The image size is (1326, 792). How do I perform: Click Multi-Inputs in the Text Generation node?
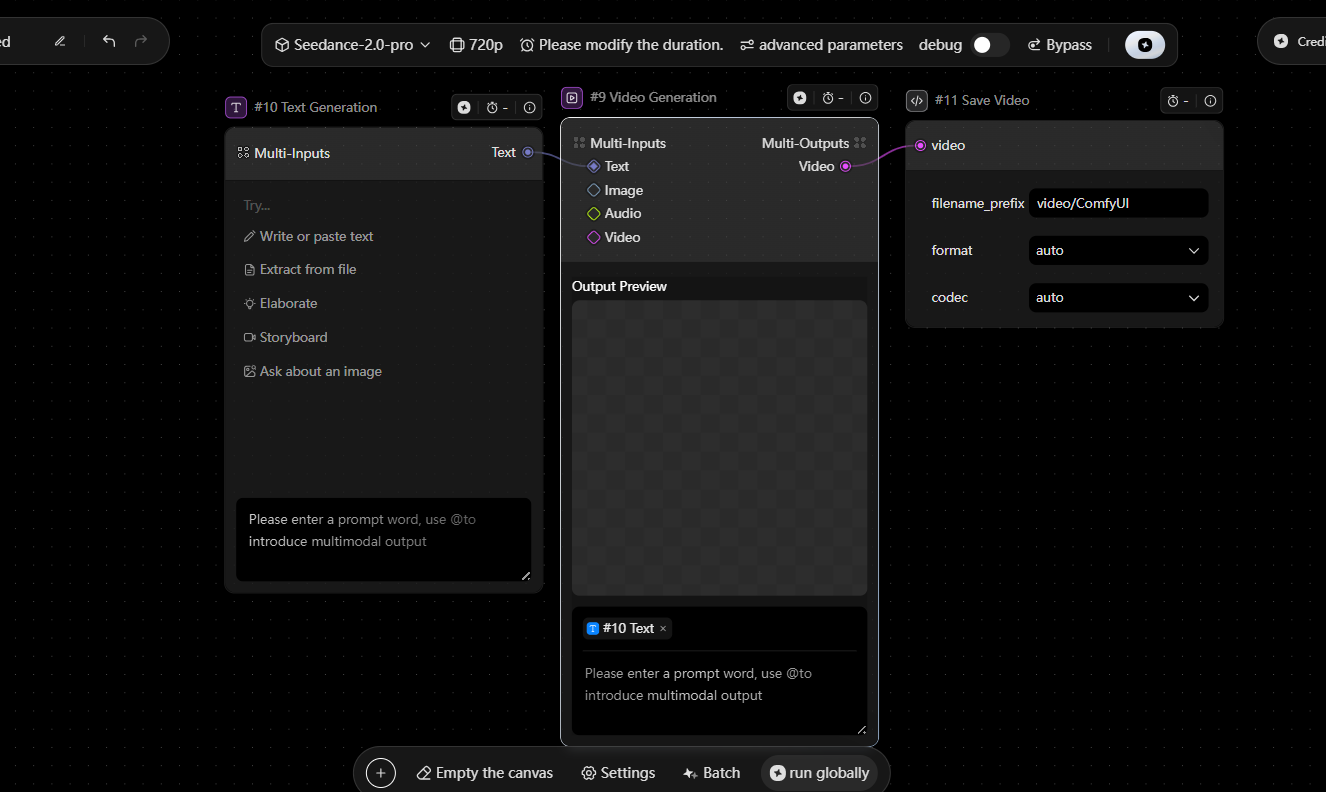tap(284, 153)
